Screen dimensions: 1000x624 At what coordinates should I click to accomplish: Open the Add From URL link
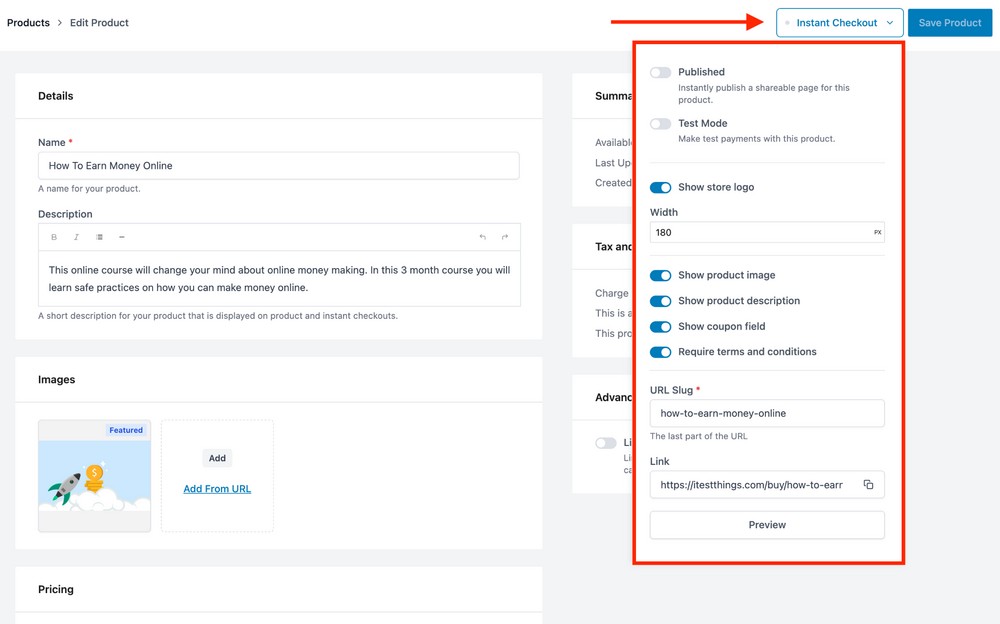tap(217, 489)
